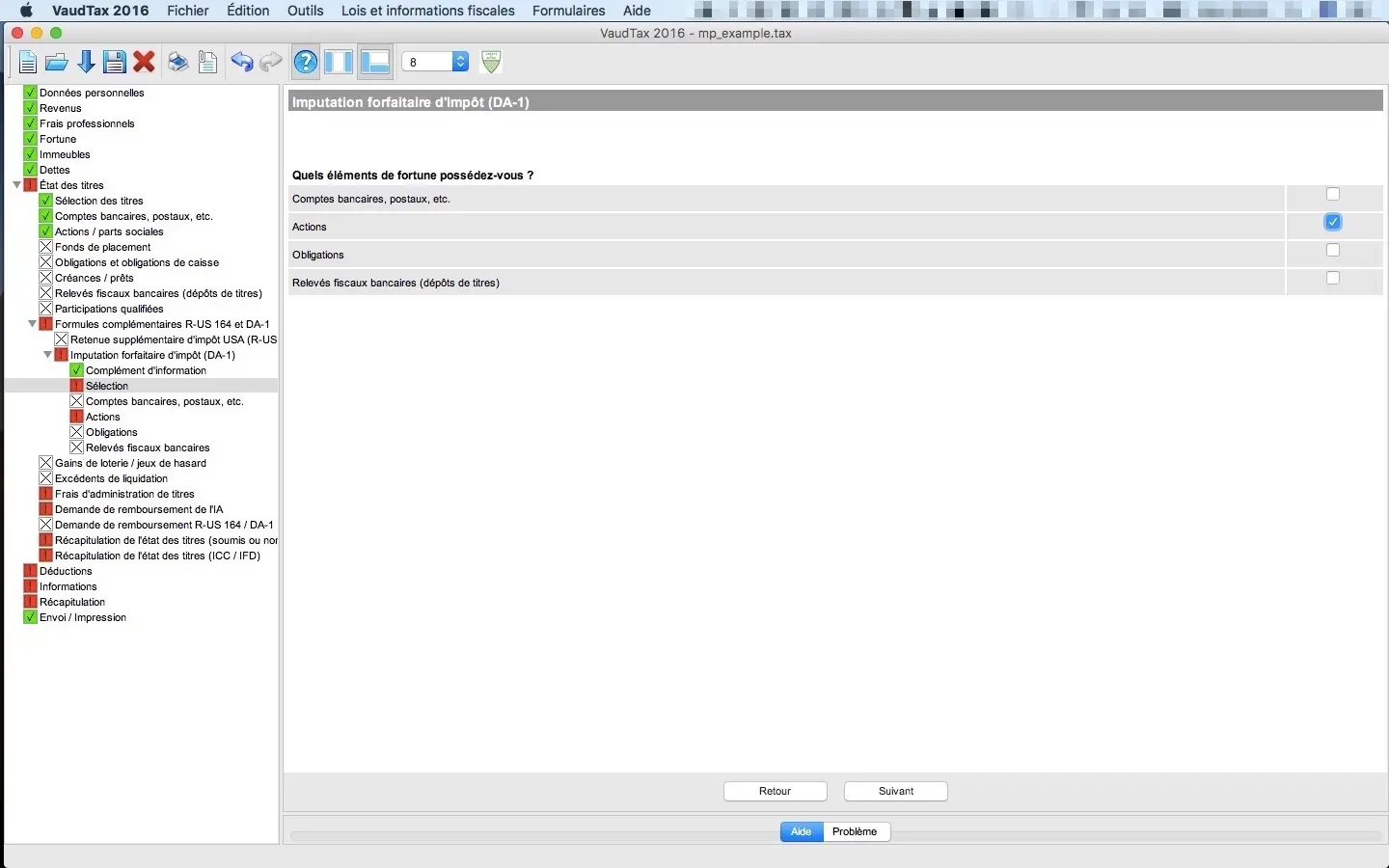This screenshot has width=1389, height=868.
Task: Click the blue down arrow import icon
Action: click(86, 63)
